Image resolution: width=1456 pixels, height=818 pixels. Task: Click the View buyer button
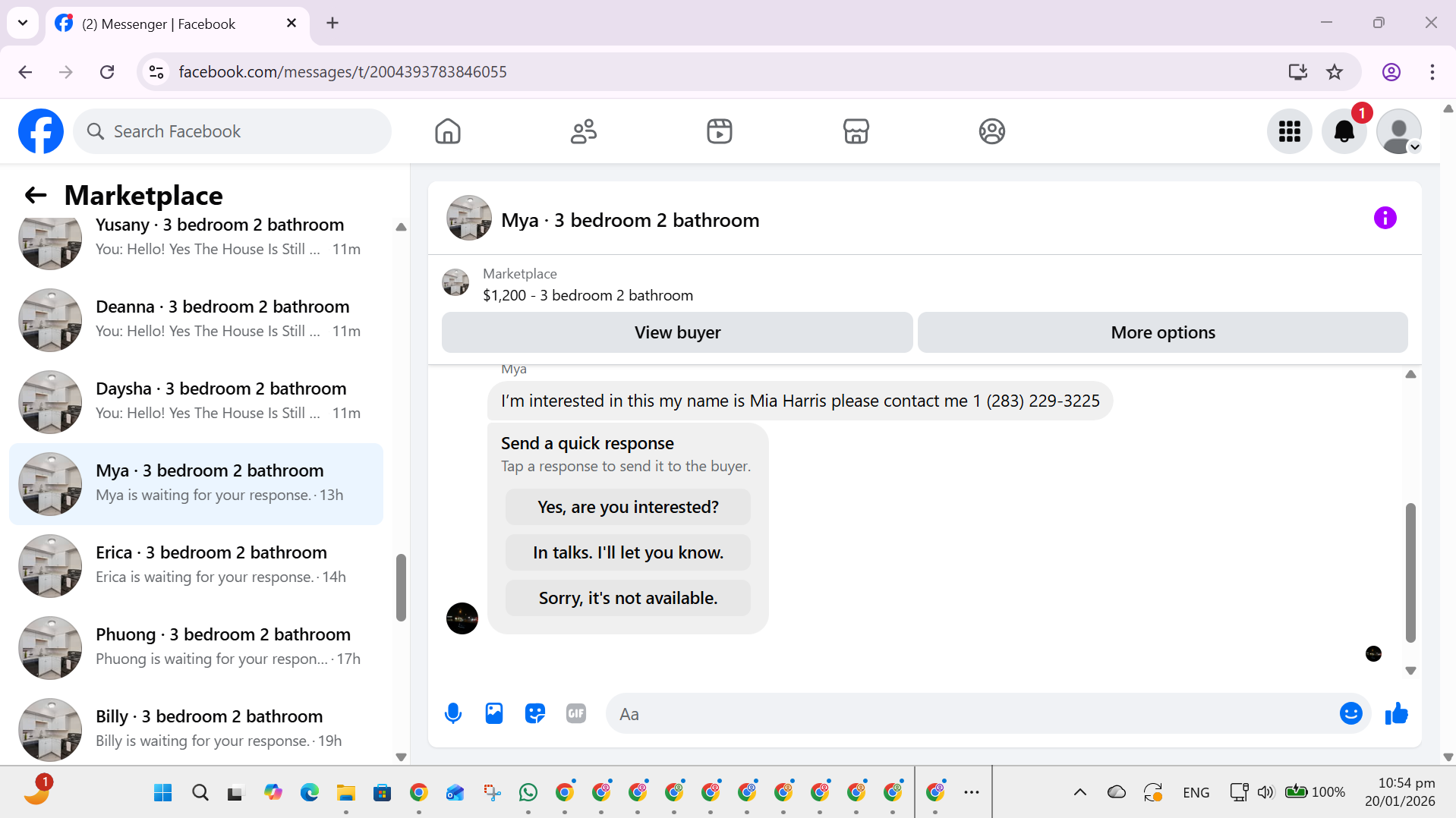click(677, 332)
